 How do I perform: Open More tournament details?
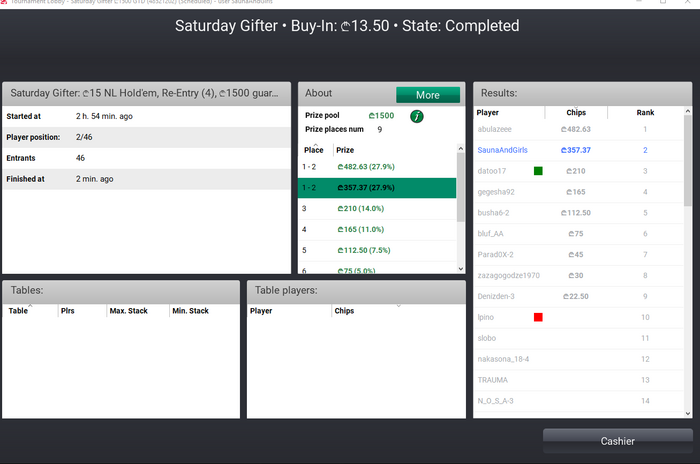pyautogui.click(x=428, y=95)
